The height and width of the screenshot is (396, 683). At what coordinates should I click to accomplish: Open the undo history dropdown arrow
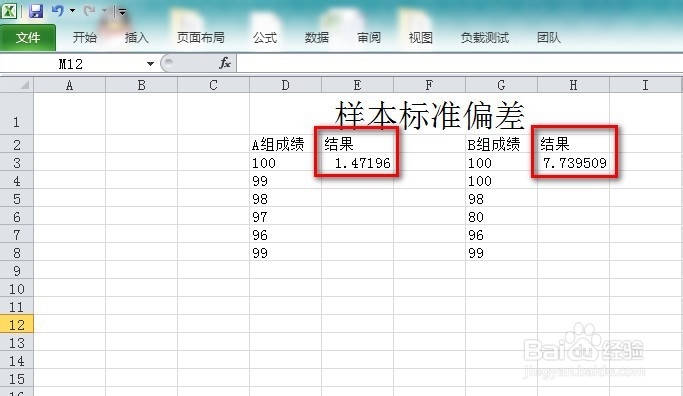pos(72,10)
